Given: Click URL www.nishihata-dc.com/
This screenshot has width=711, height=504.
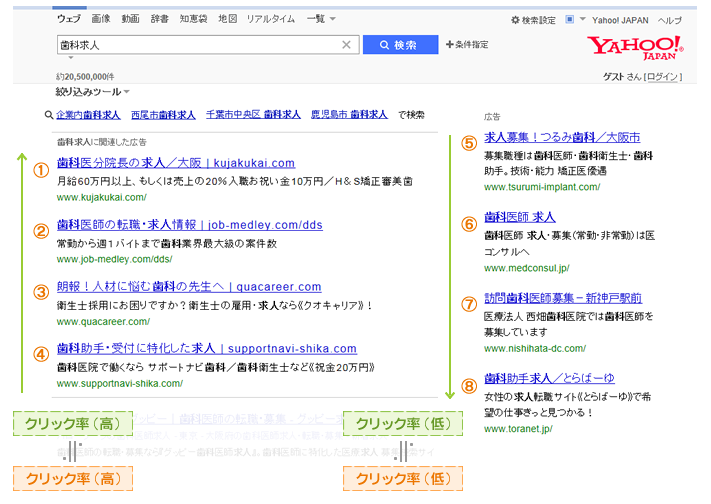Looking at the screenshot, I should point(535,348).
